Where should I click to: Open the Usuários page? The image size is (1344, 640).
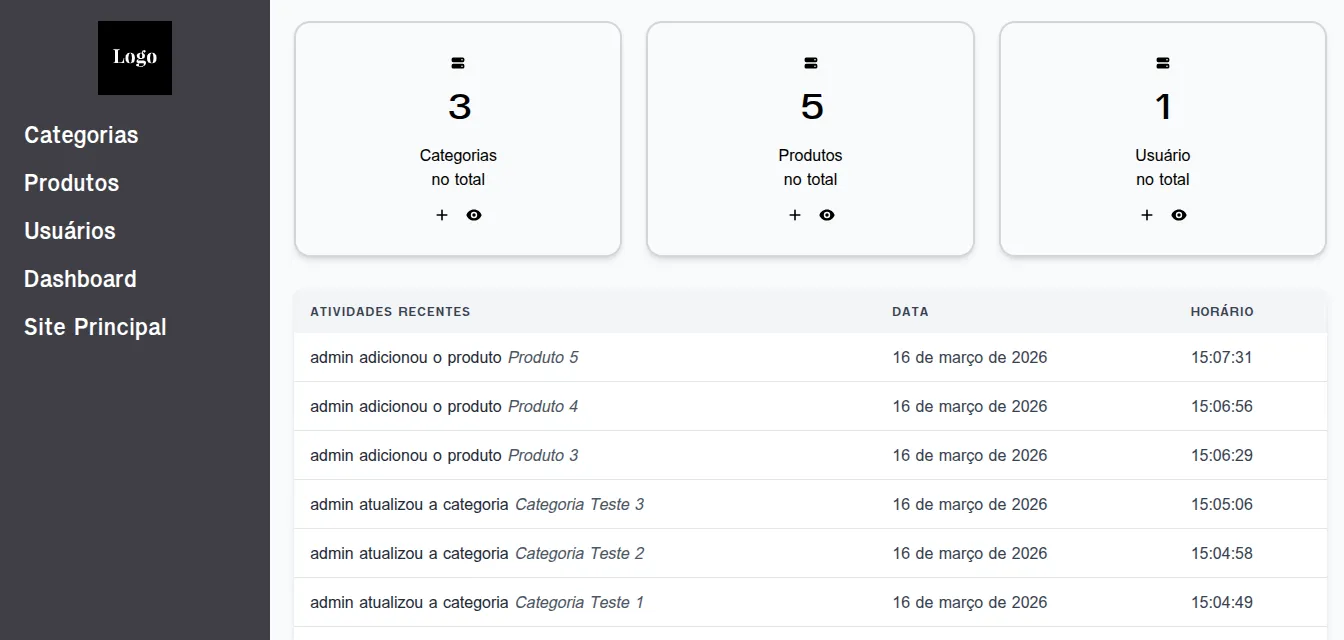click(x=69, y=230)
